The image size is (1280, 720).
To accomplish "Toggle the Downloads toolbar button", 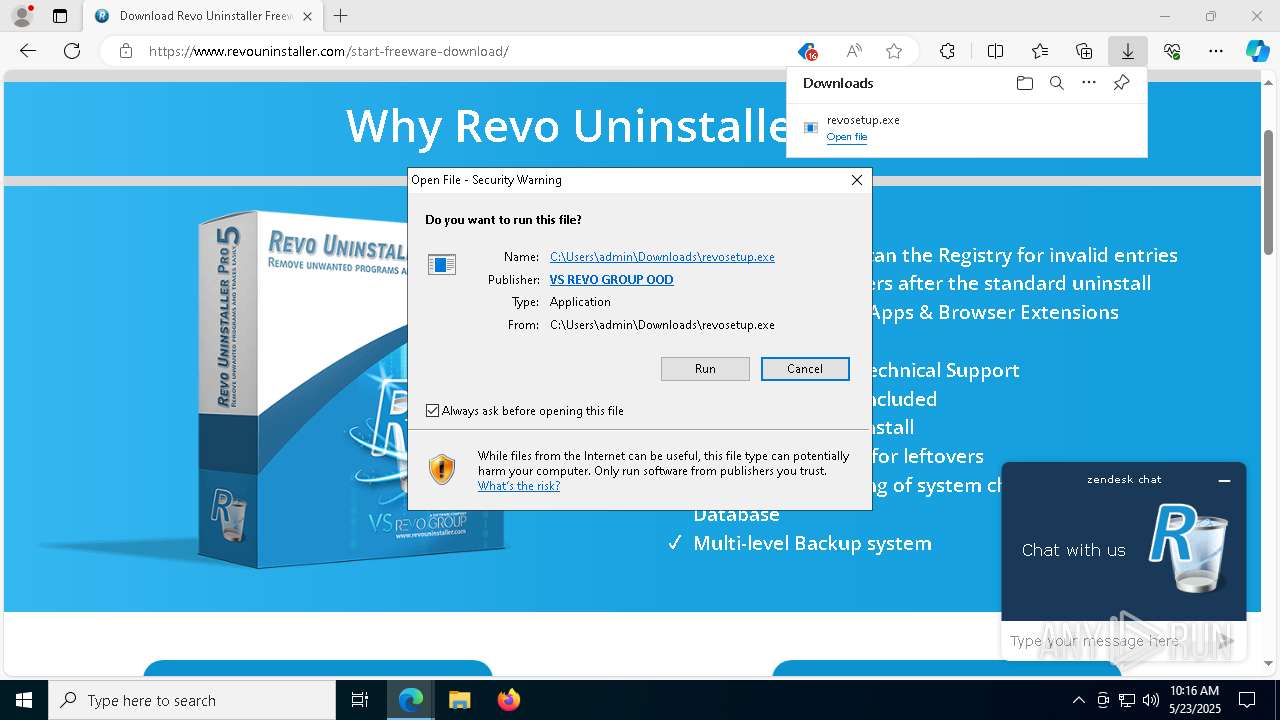I will pyautogui.click(x=1127, y=51).
